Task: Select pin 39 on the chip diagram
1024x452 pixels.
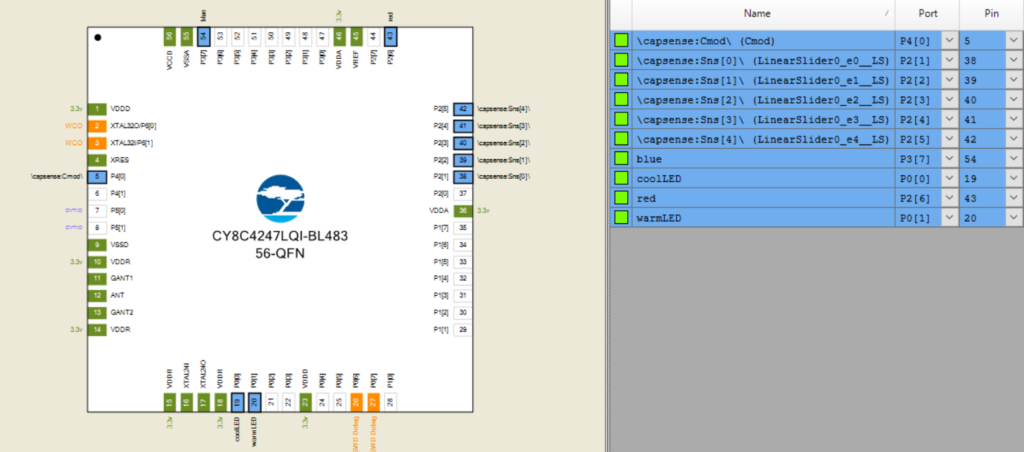Action: coord(463,159)
